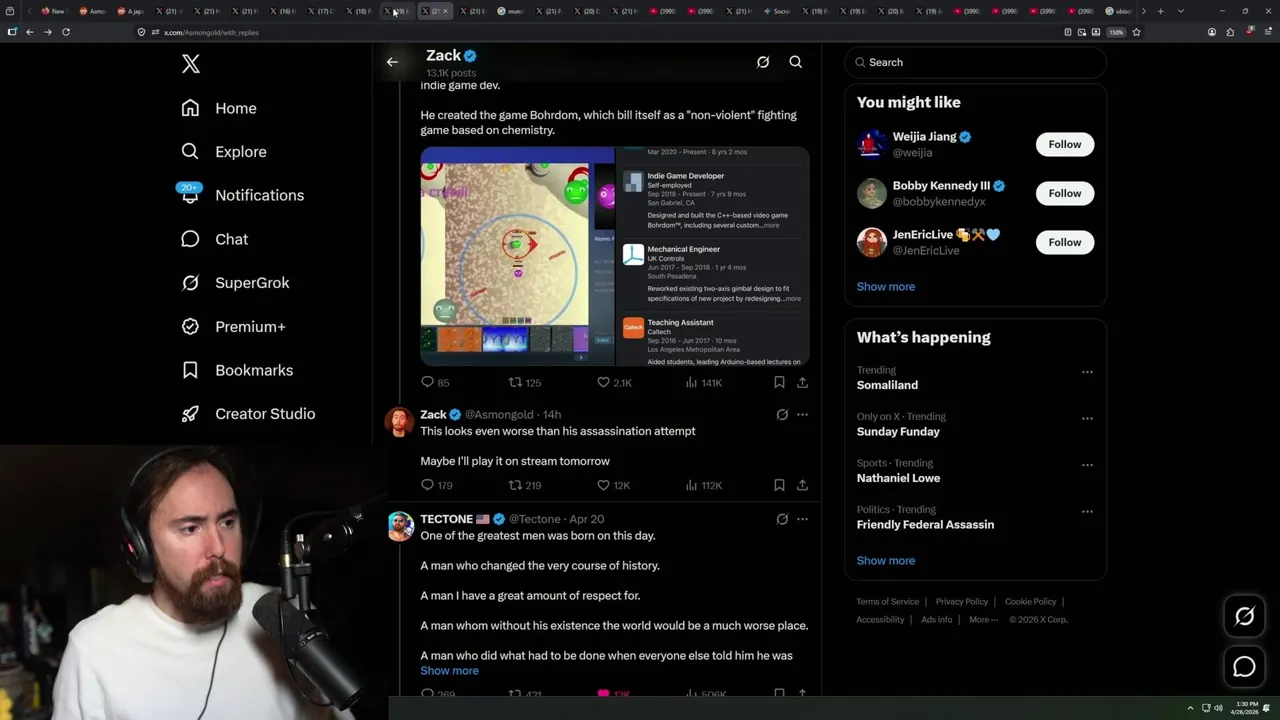Open more menu on TECTONE's post
Viewport: 1280px width, 720px height.
802,519
